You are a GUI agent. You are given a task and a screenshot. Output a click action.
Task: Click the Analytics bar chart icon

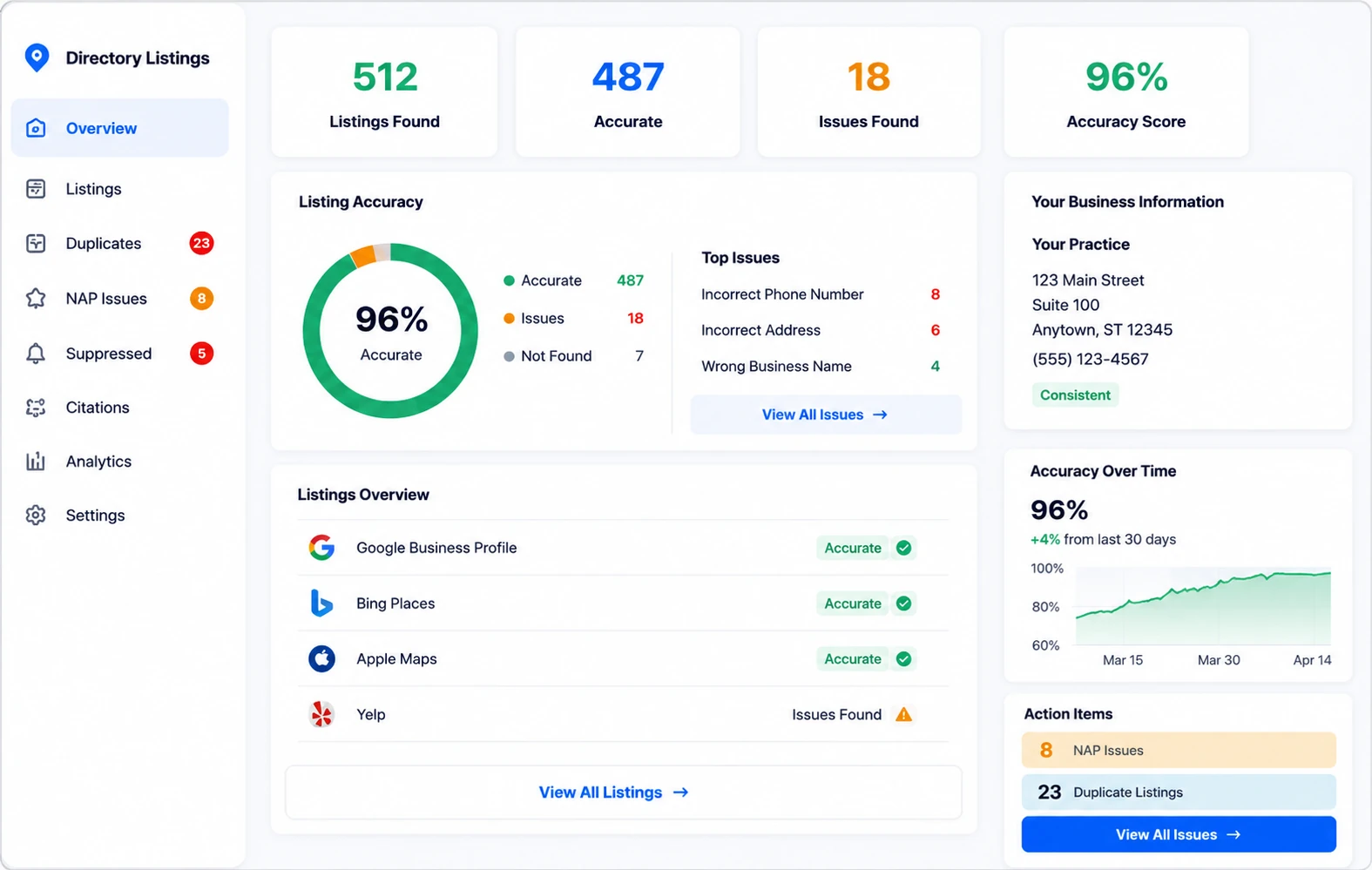pos(36,462)
